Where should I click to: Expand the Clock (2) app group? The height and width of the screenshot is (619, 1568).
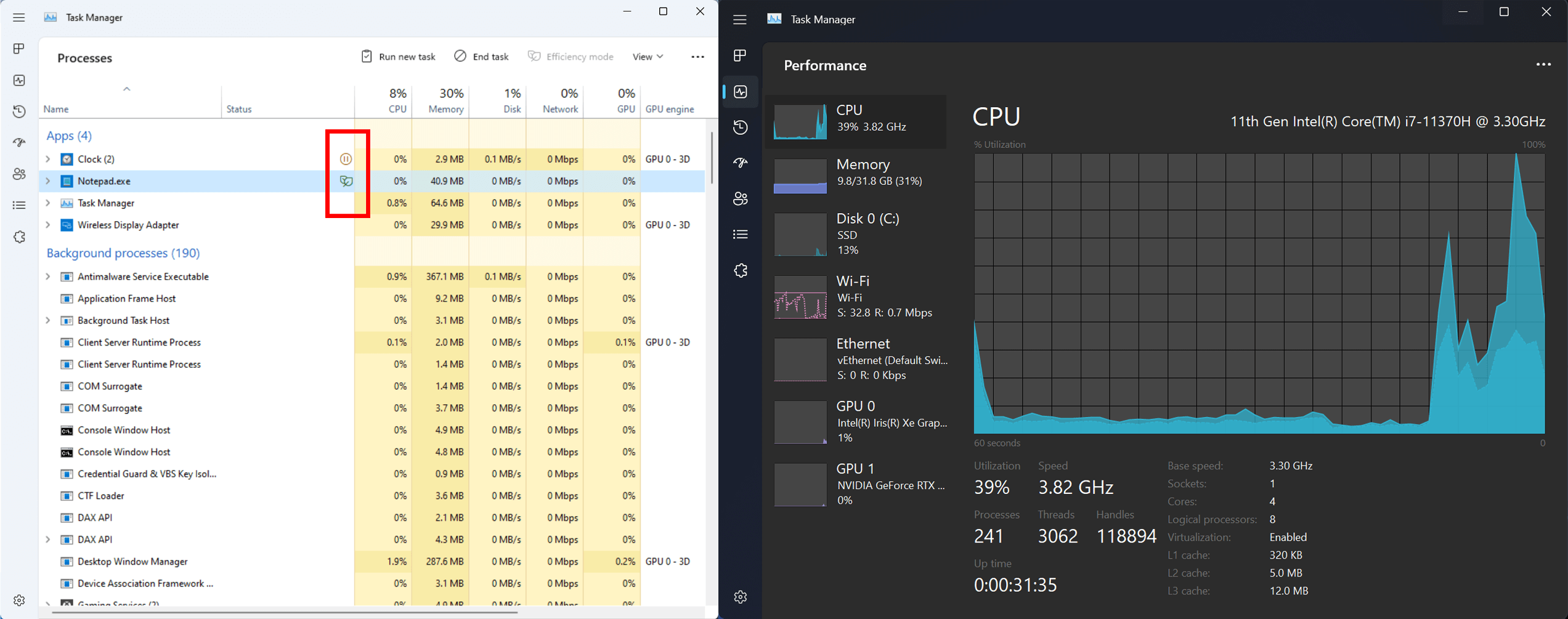[48, 159]
